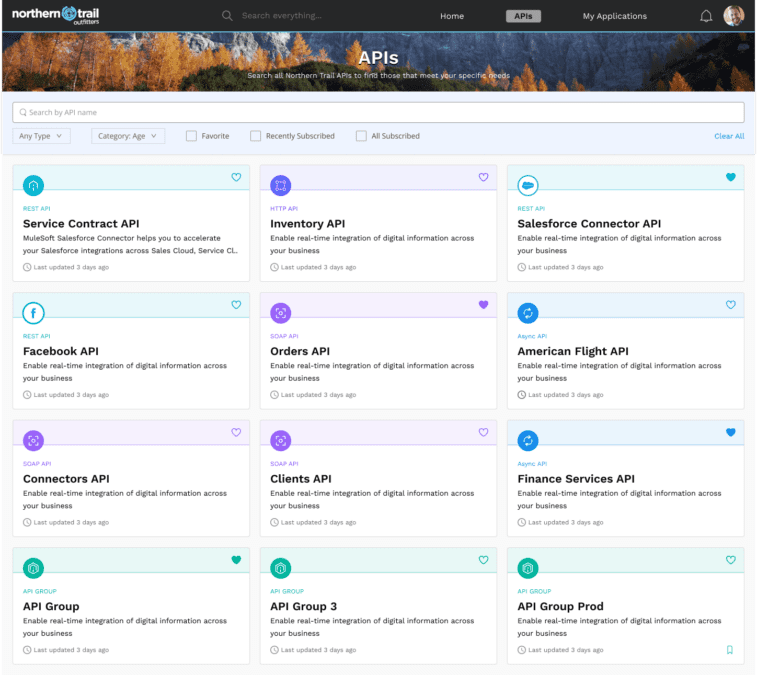
Task: Click the API GROUP label on API Group 3
Action: (x=287, y=591)
